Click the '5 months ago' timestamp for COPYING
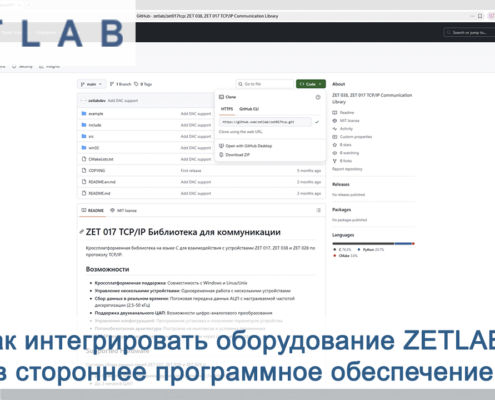This screenshot has width=495, height=400. [x=309, y=171]
